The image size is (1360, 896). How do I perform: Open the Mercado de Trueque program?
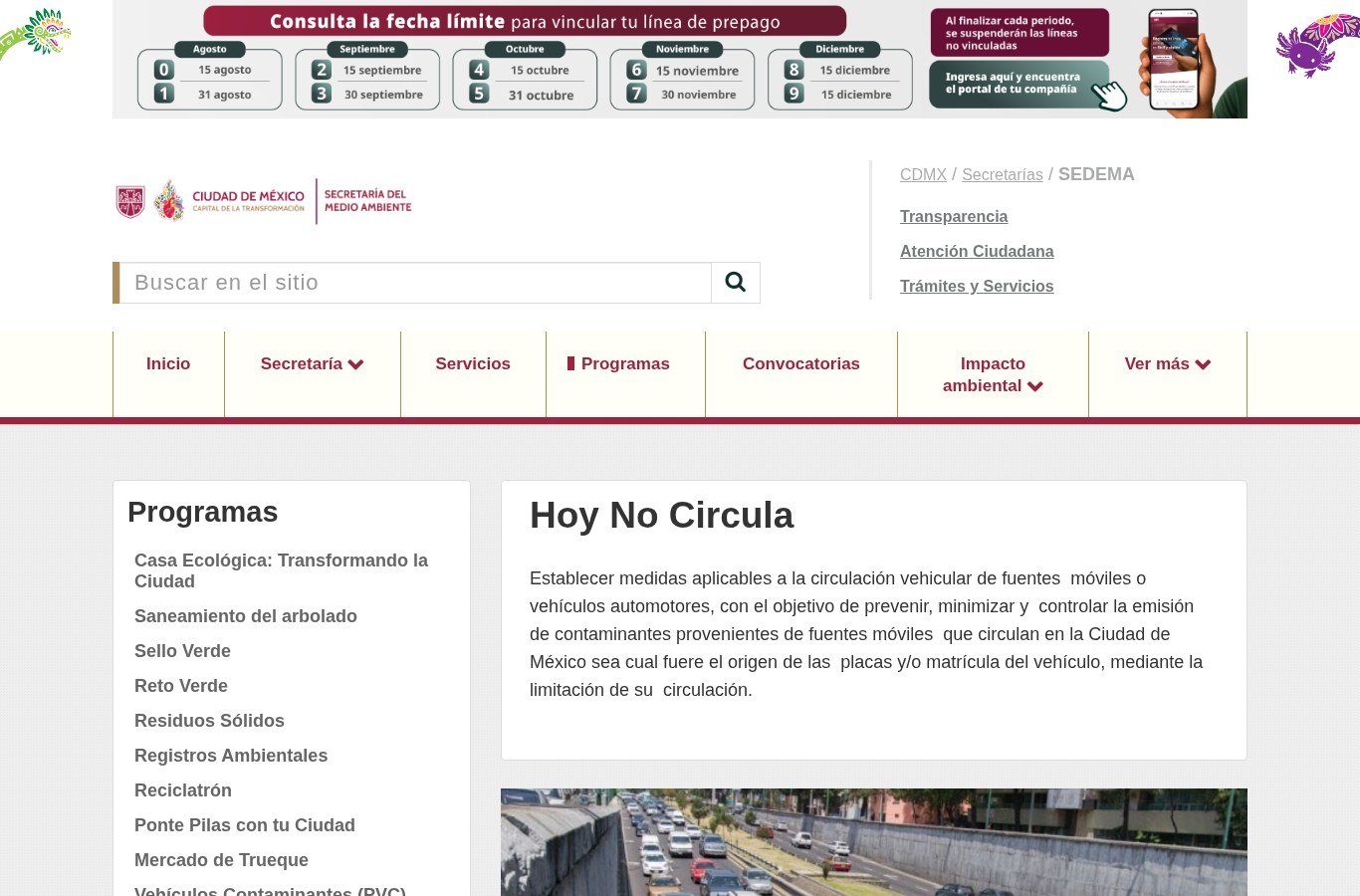pos(221,860)
